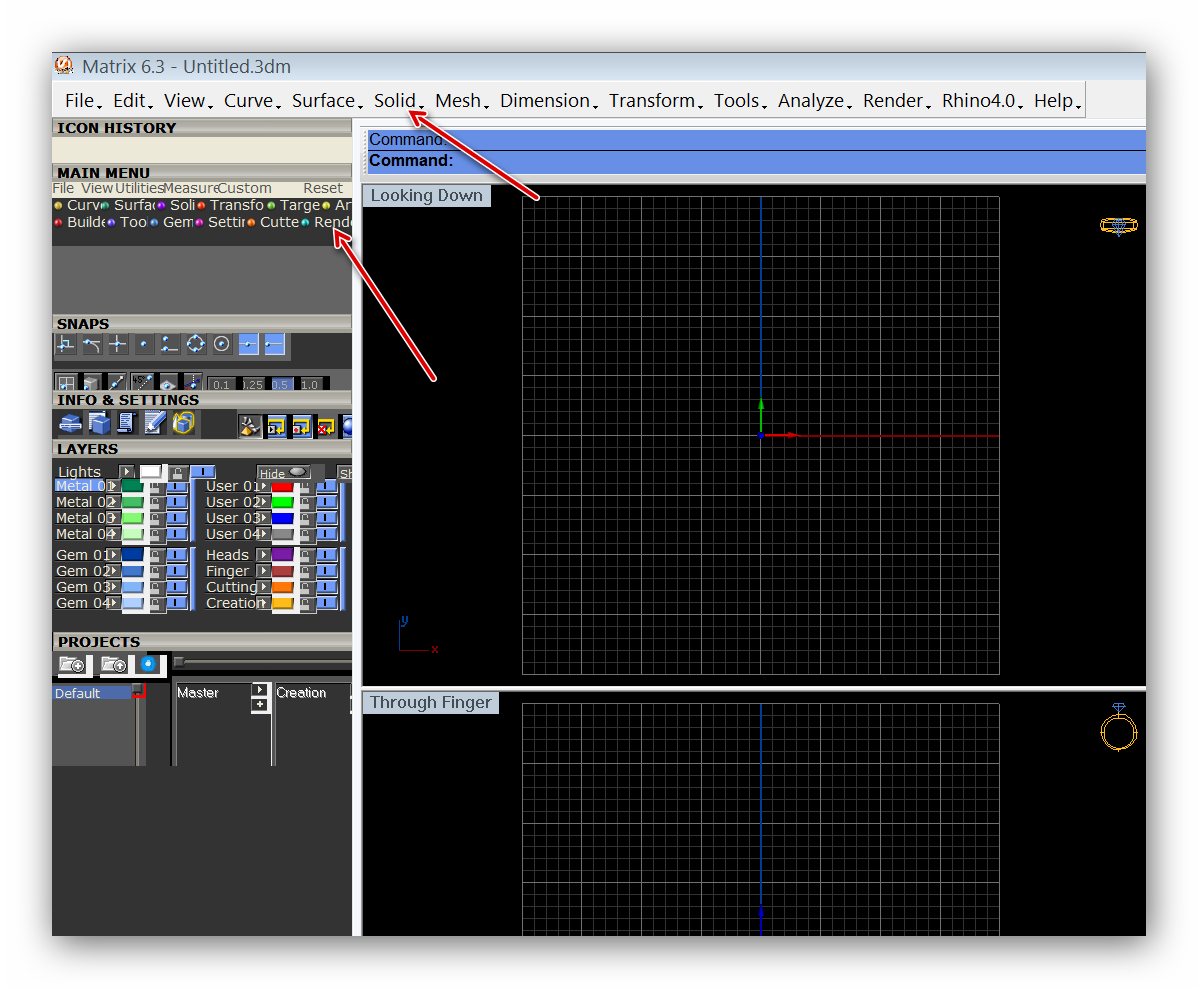Click the yellow arrow play history icon

coord(276,426)
